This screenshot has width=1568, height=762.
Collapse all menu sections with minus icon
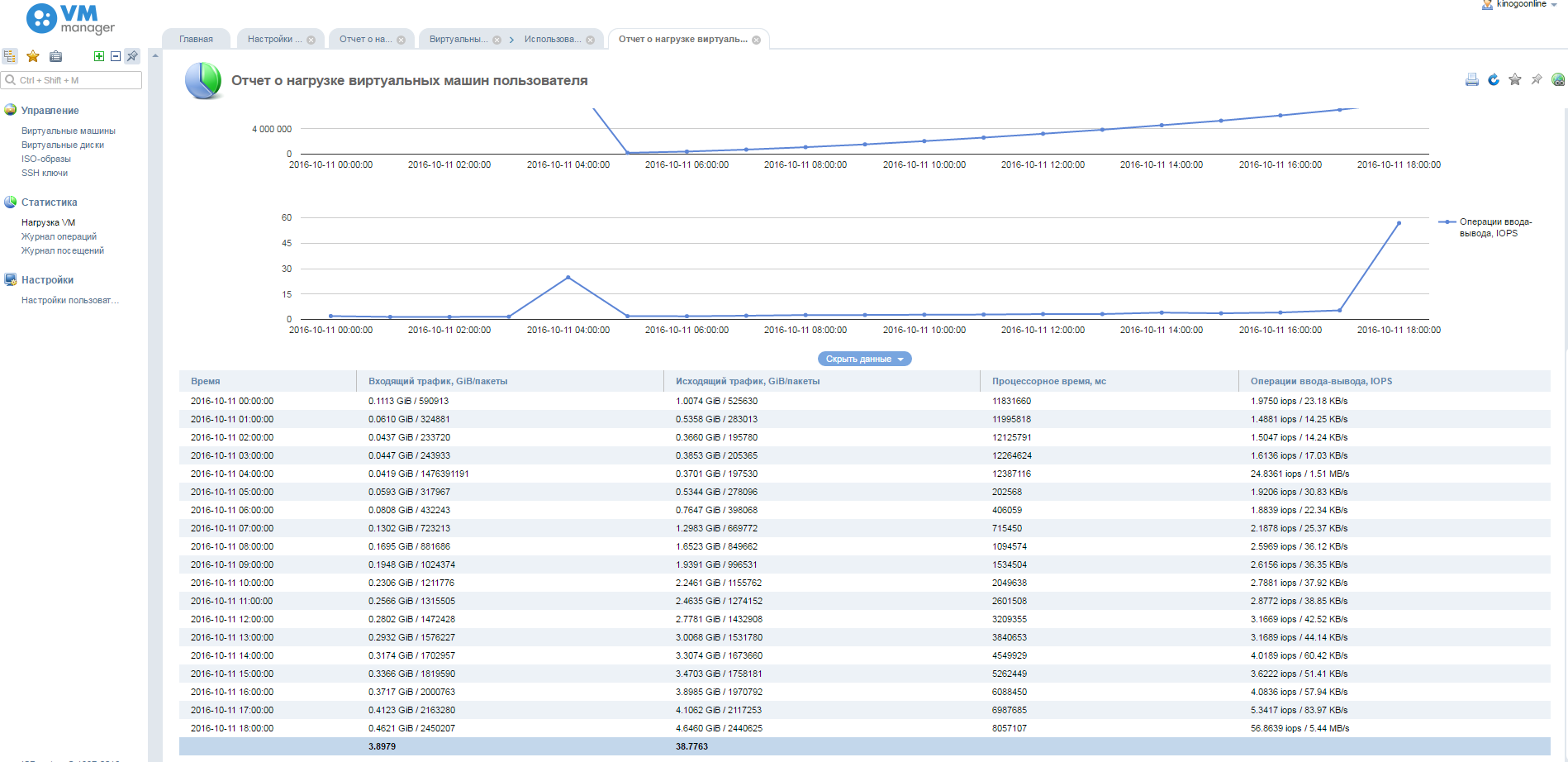[116, 56]
